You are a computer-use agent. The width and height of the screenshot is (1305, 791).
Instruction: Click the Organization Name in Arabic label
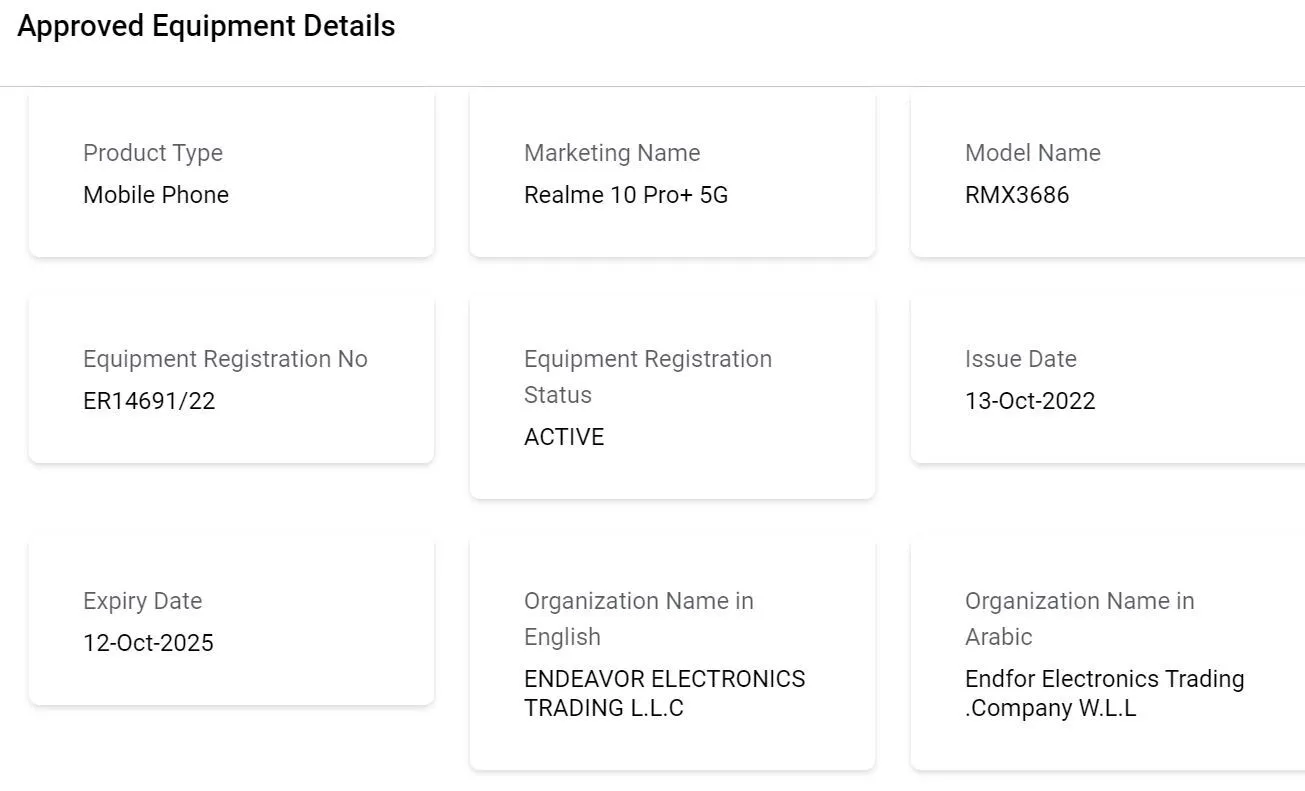click(x=1079, y=618)
